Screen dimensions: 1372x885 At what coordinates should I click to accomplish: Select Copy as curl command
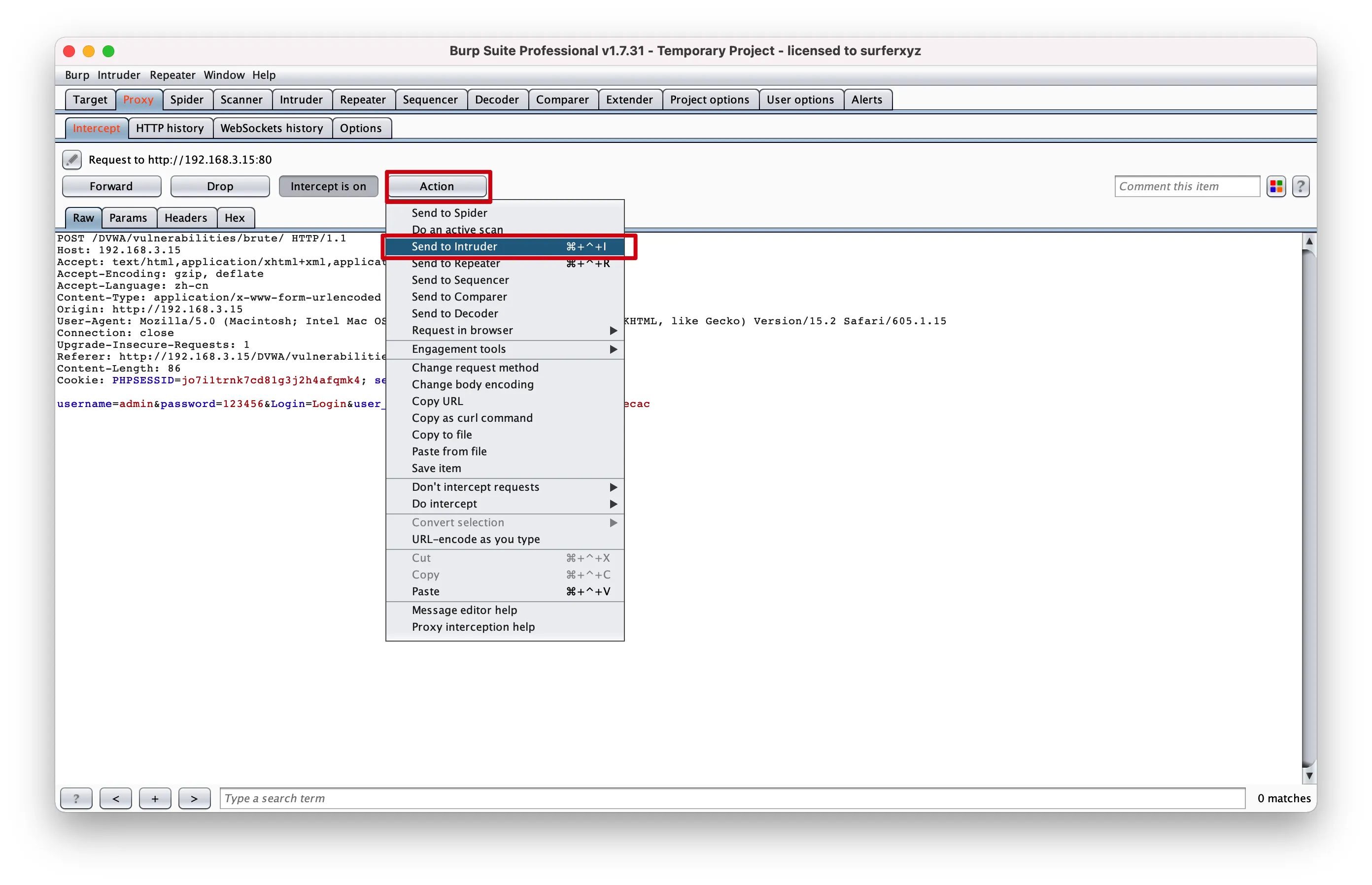[505, 418]
